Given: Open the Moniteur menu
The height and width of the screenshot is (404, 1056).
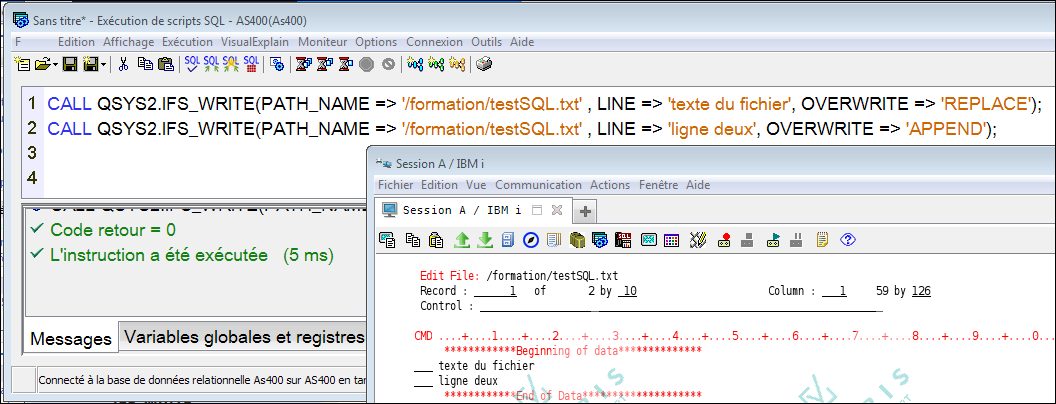Looking at the screenshot, I should click(x=323, y=42).
